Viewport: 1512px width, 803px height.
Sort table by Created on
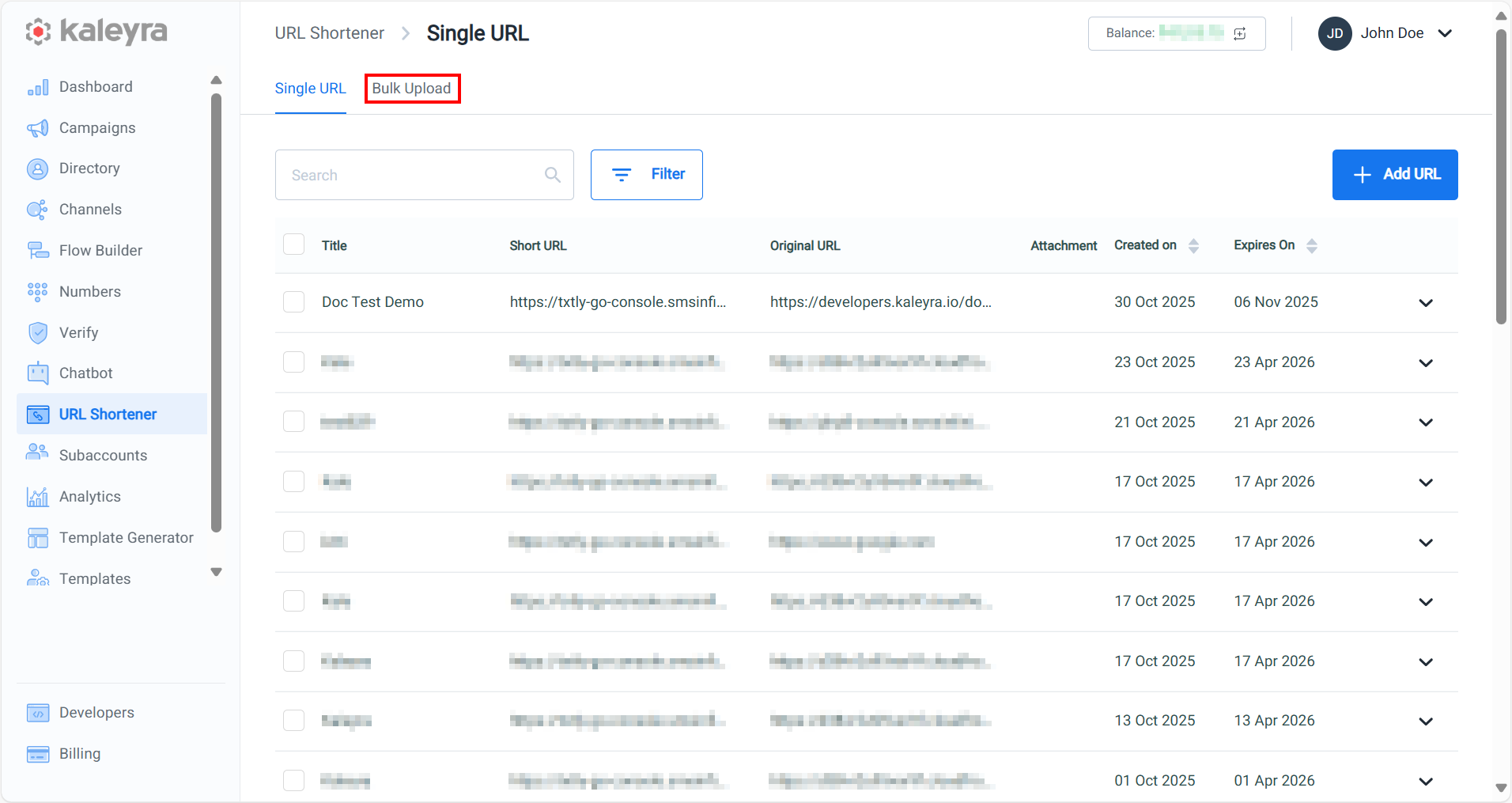(x=1194, y=246)
